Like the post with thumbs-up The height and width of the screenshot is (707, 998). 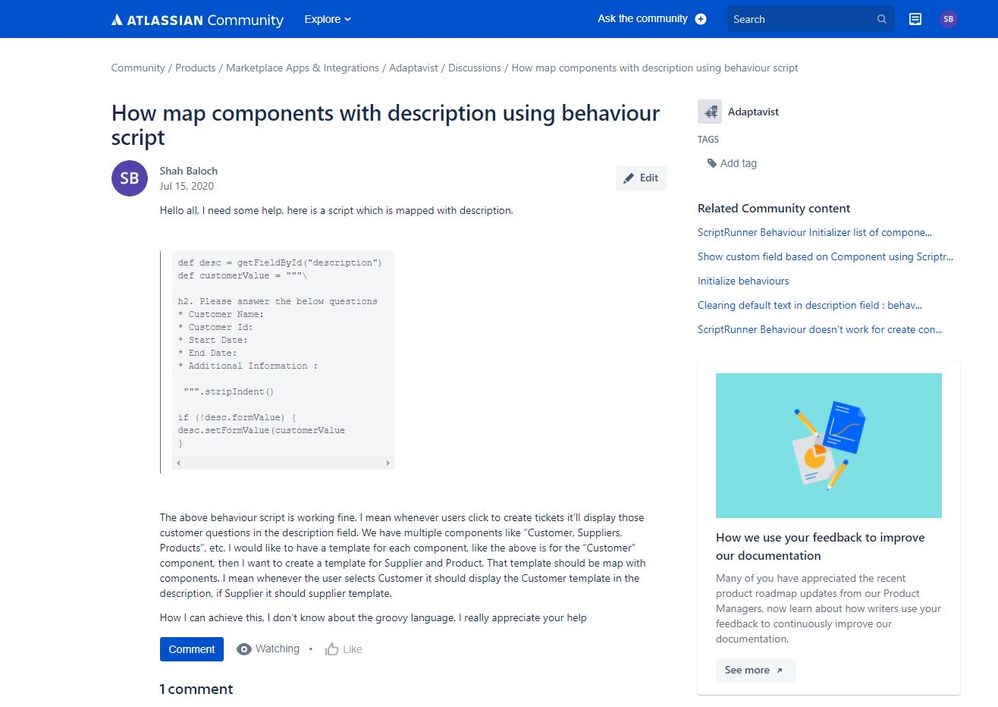point(332,649)
